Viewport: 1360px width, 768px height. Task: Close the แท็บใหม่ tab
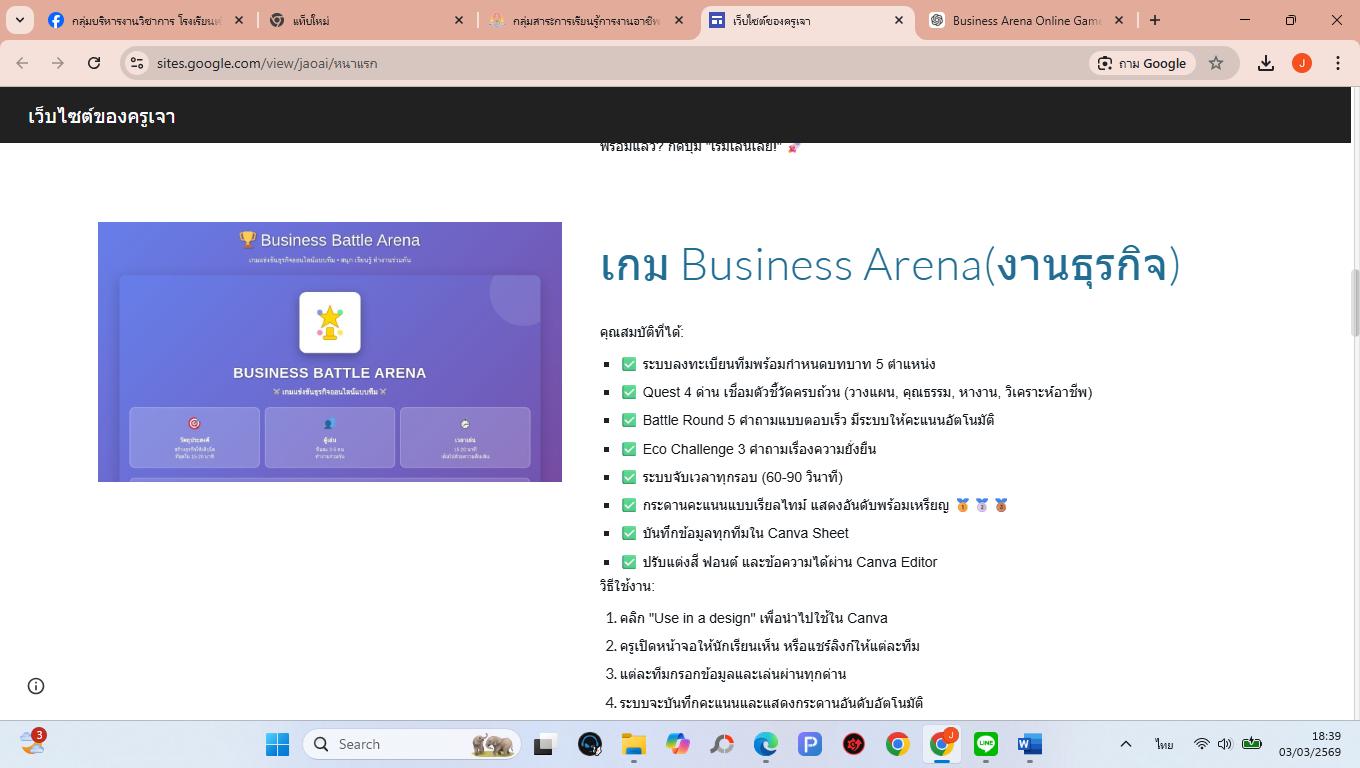click(x=458, y=20)
